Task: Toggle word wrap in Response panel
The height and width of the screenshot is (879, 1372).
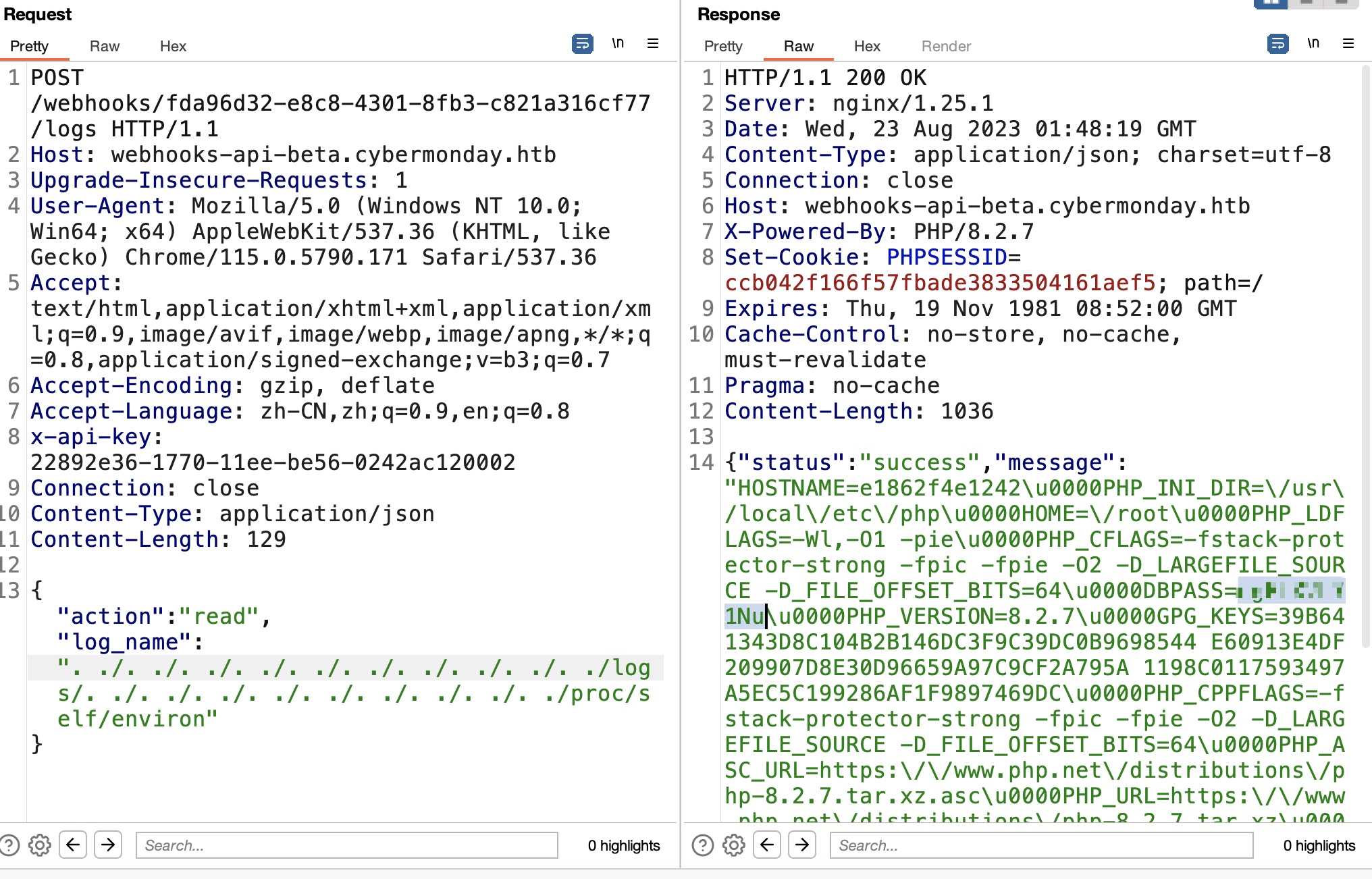Action: [x=1277, y=44]
